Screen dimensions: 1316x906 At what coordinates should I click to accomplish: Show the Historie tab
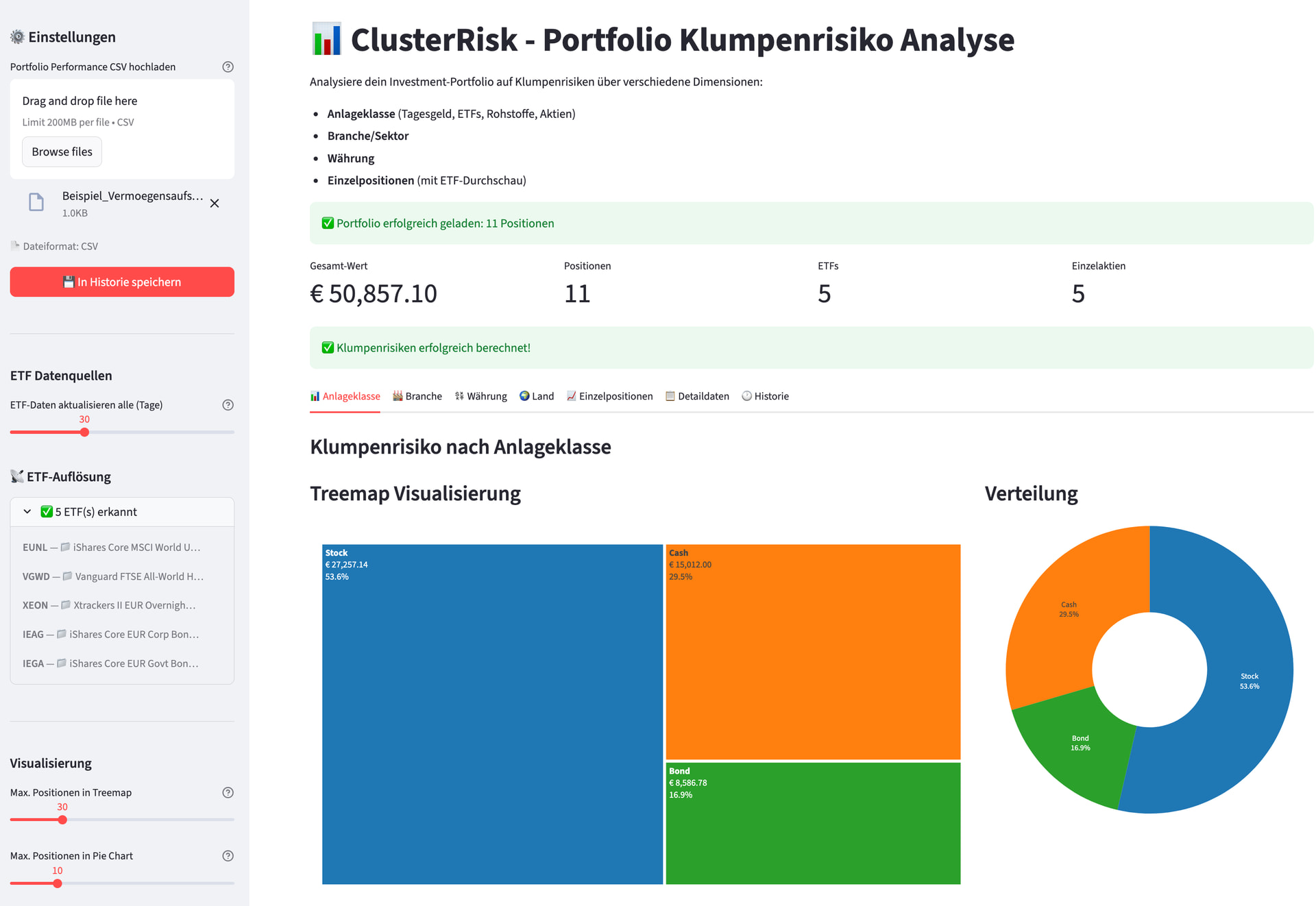tap(766, 396)
